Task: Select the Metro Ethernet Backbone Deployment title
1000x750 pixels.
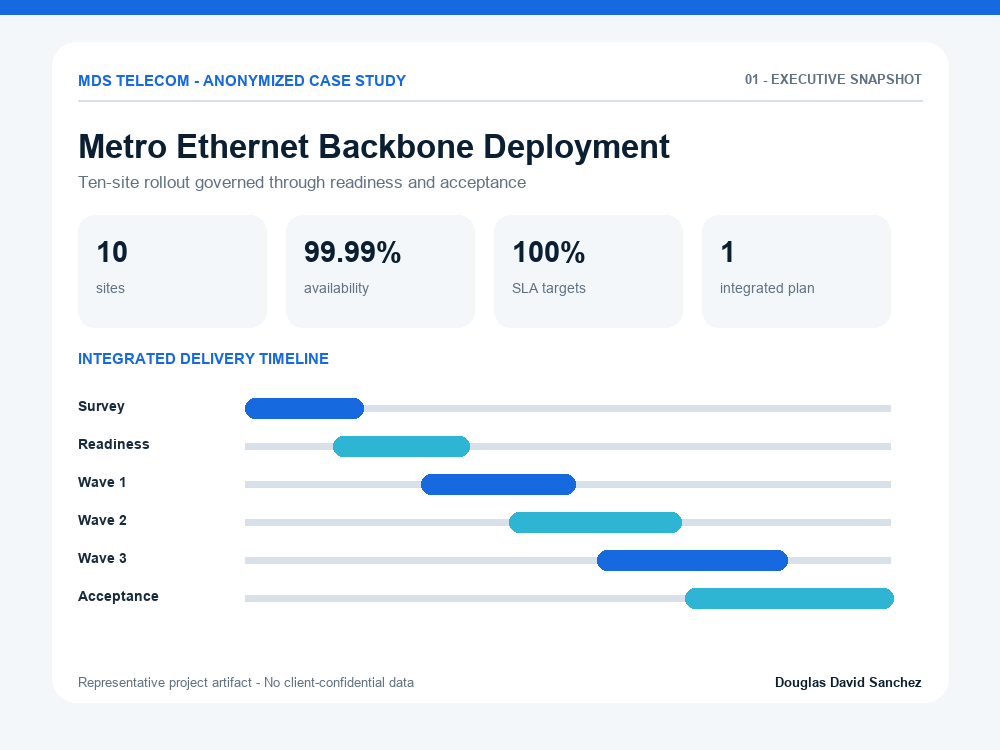Action: click(374, 147)
